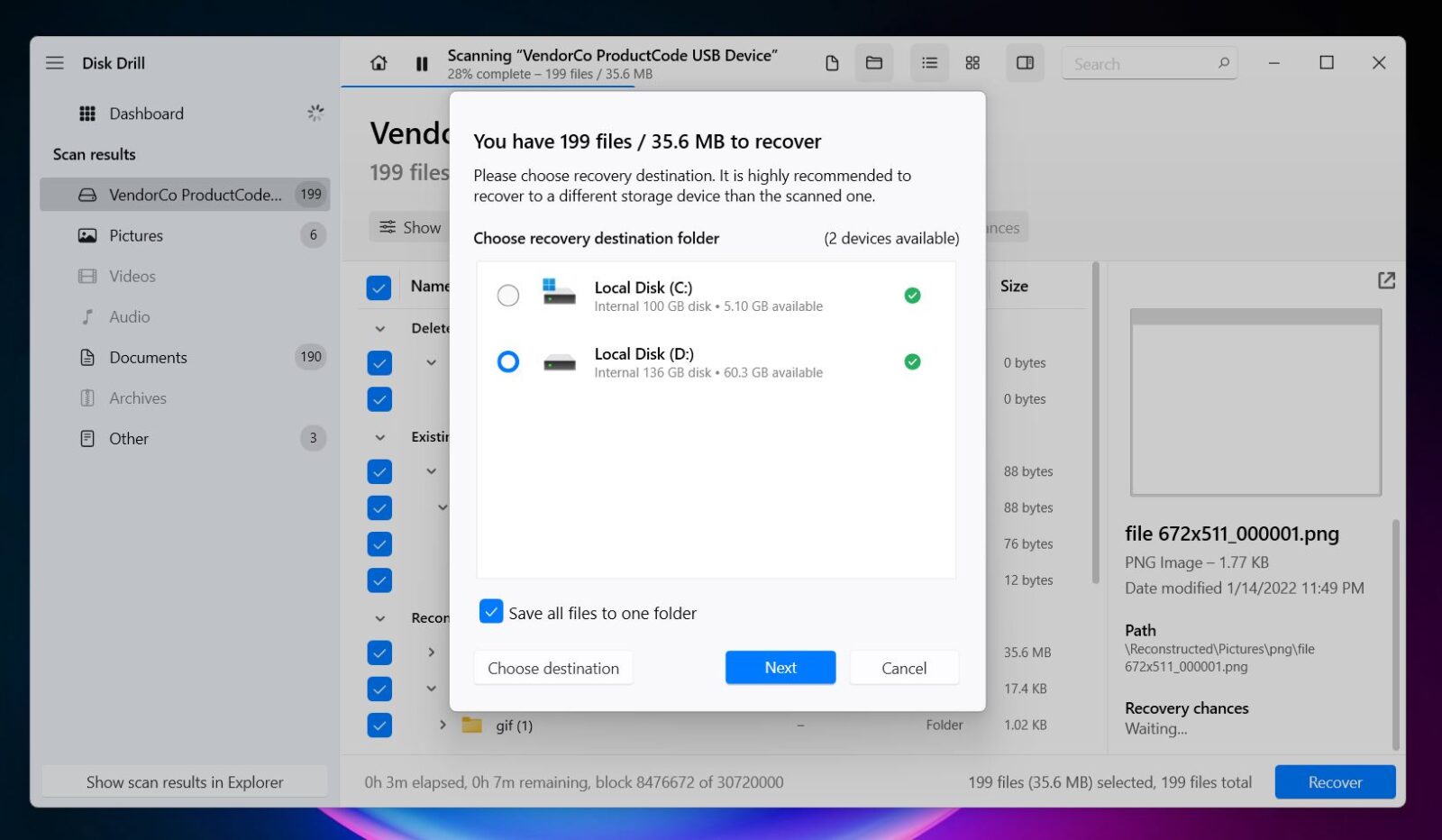Collapse the Existing files section
The image size is (1442, 840).
pyautogui.click(x=379, y=436)
